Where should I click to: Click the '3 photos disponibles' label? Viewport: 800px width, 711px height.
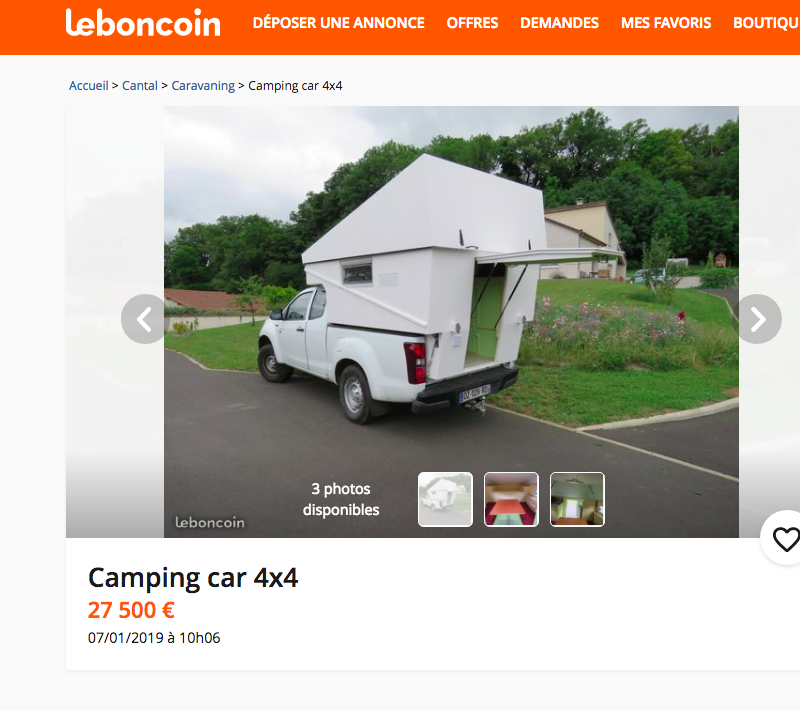coord(341,499)
